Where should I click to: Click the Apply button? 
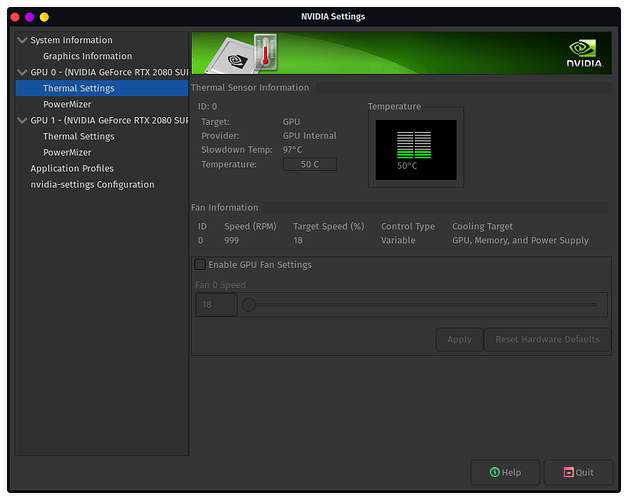tap(459, 339)
